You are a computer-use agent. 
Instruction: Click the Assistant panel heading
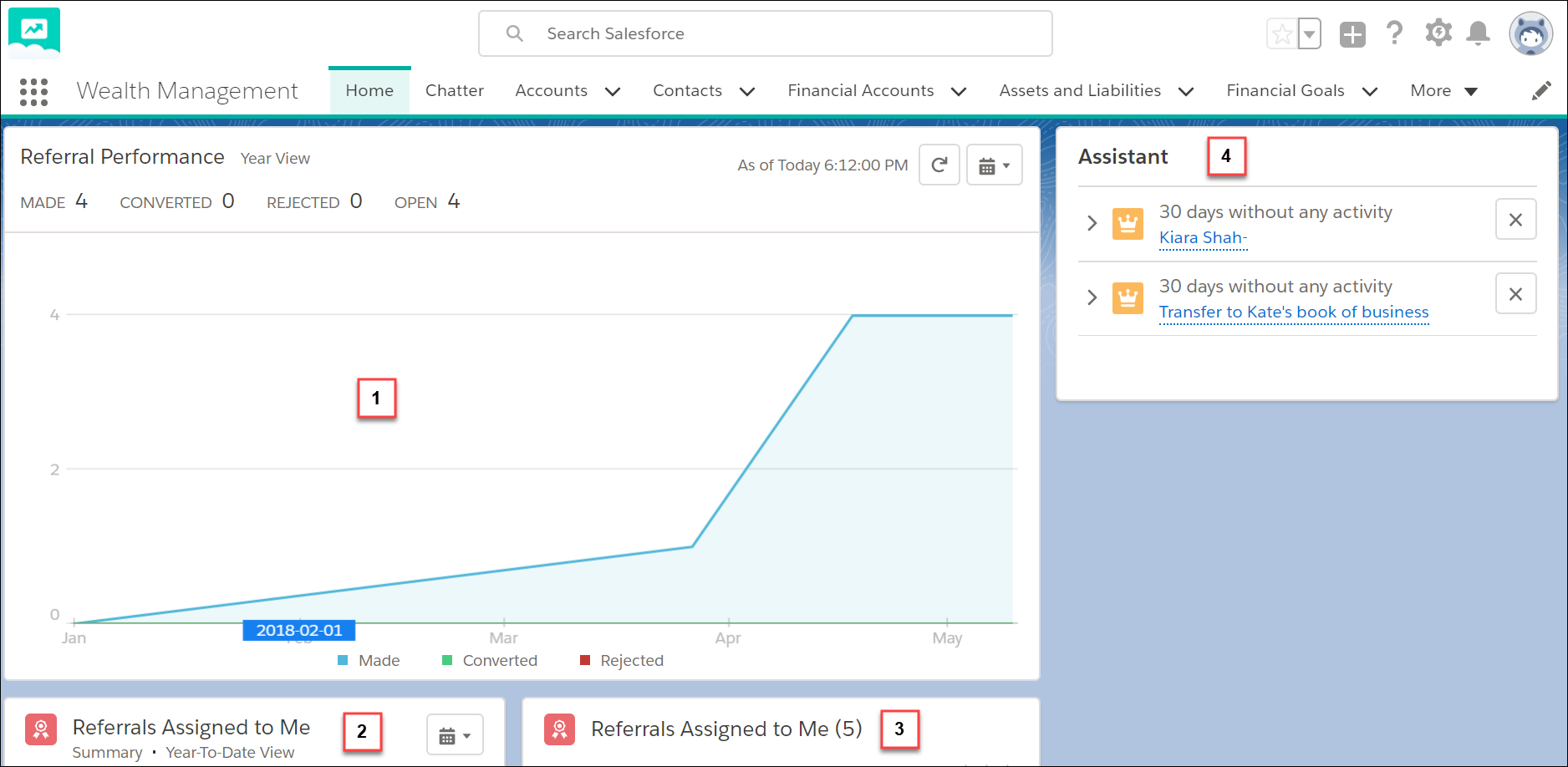pos(1123,157)
